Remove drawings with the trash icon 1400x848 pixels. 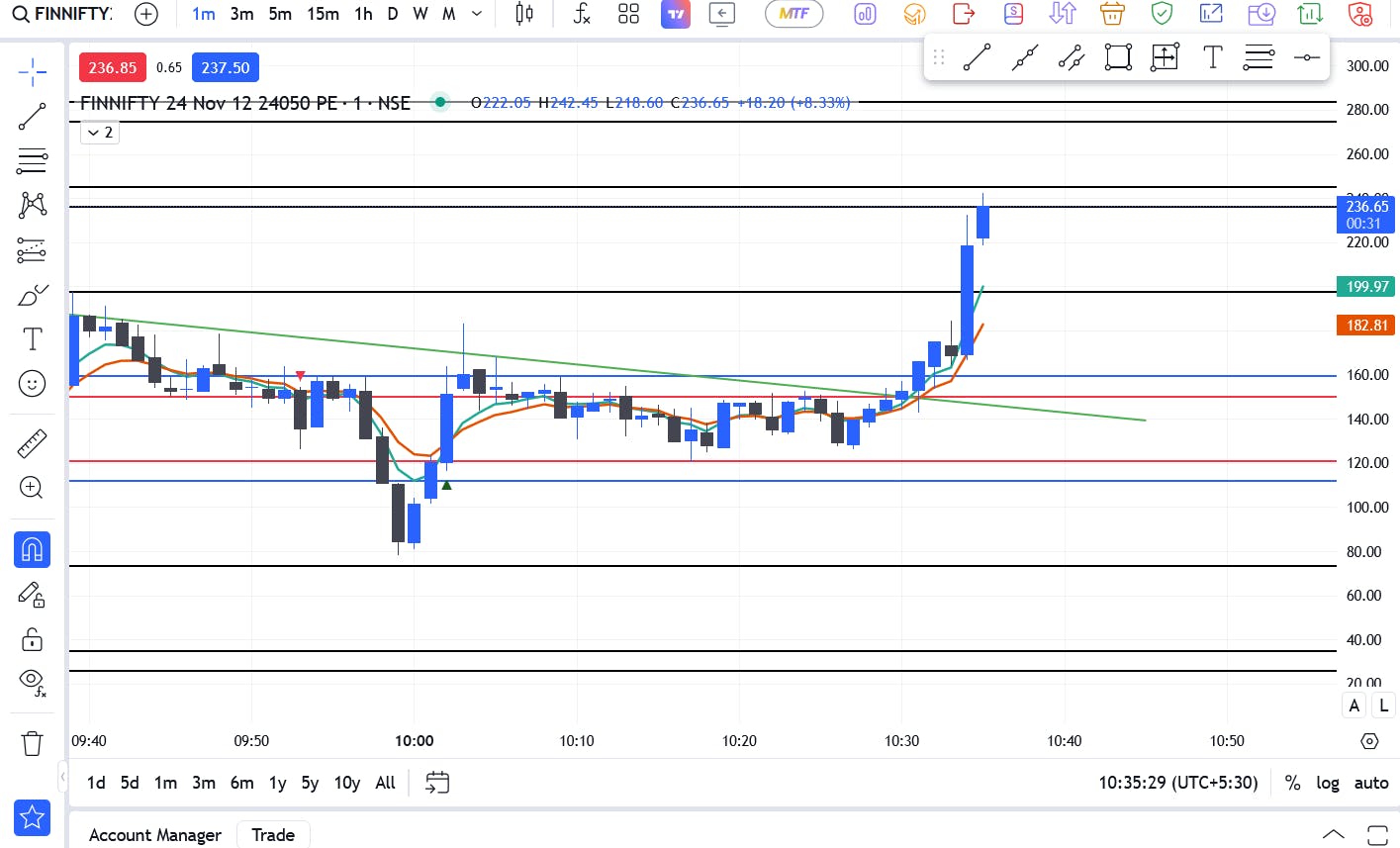32,743
